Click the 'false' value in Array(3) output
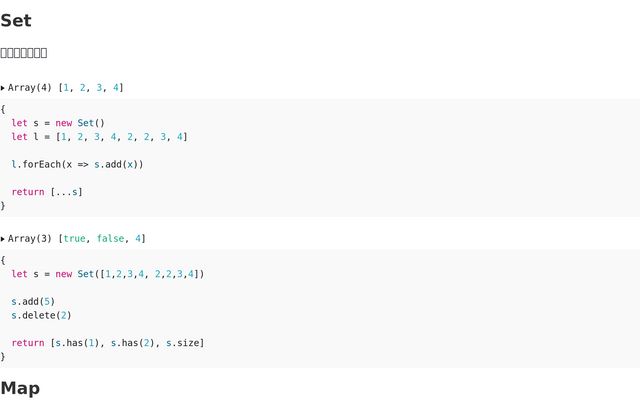640x400 pixels. (110, 239)
